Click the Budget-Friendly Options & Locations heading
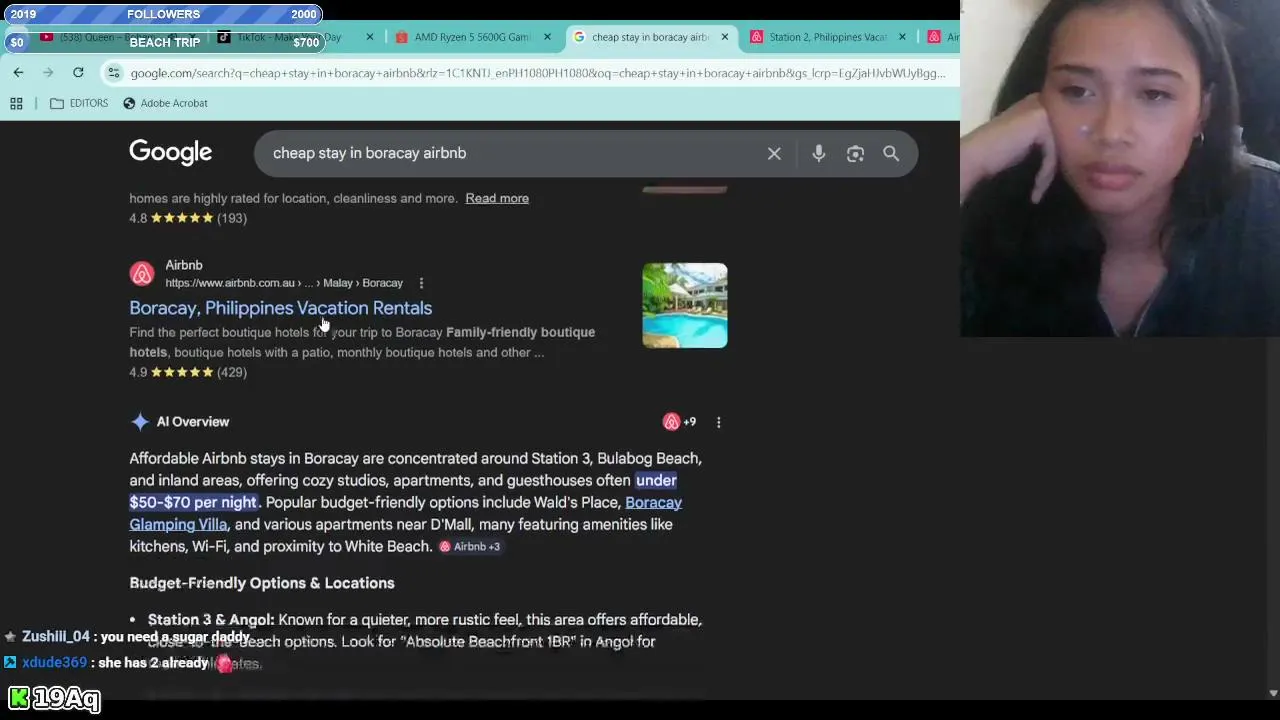Viewport: 1280px width, 720px height. [x=262, y=583]
